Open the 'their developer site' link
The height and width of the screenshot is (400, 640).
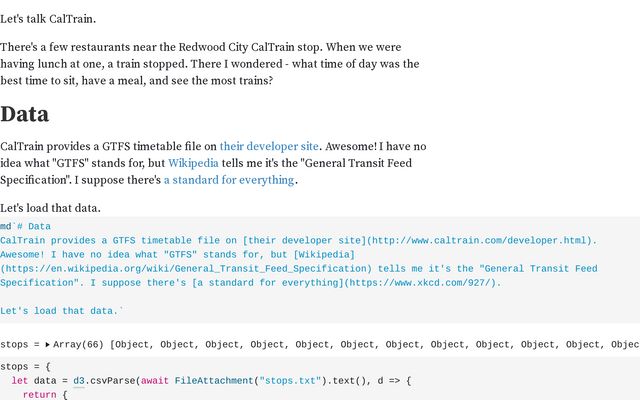pyautogui.click(x=269, y=146)
